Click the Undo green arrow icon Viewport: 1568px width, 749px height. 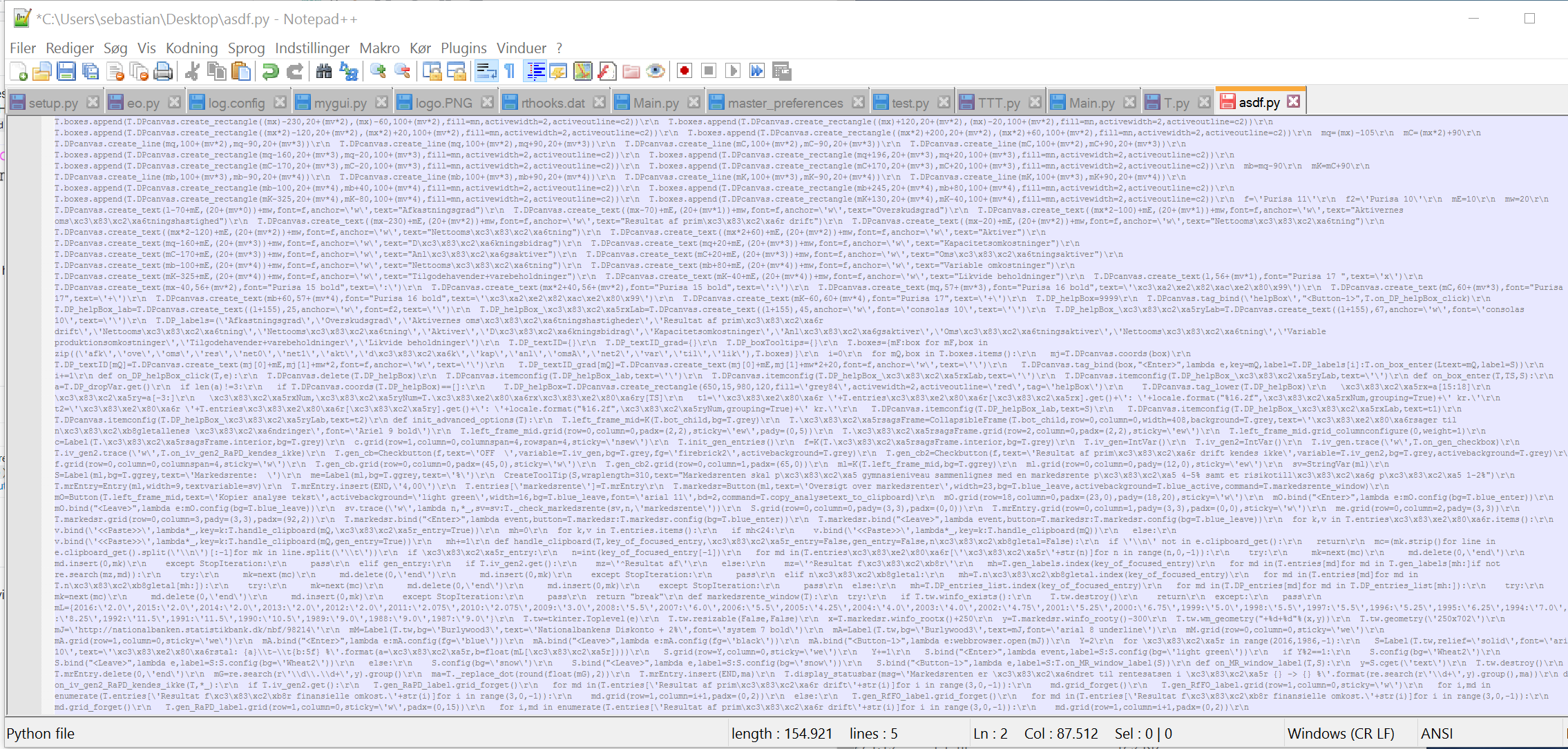[270, 71]
